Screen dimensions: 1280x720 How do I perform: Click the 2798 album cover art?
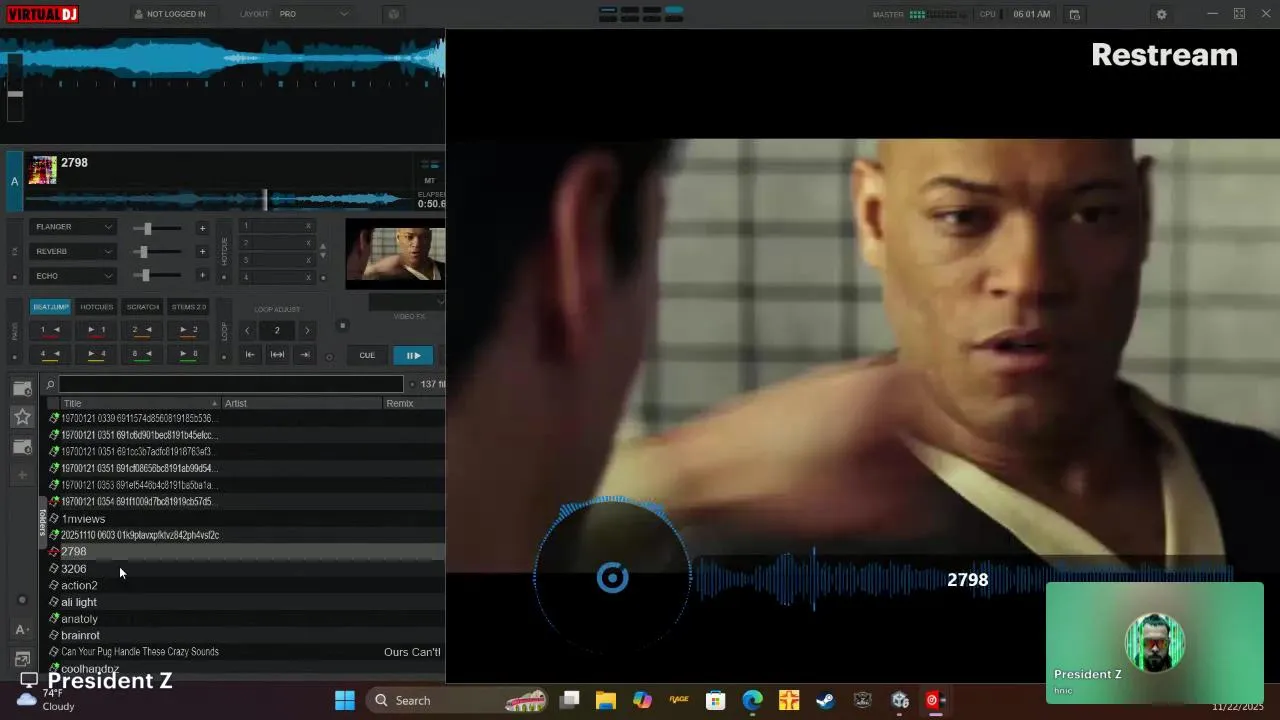tap(43, 170)
